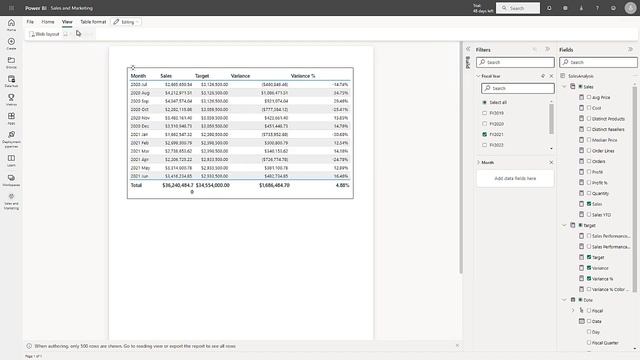Click the Fields pane vertical scrollbar
Viewport: 640px width, 360px height.
click(x=635, y=189)
